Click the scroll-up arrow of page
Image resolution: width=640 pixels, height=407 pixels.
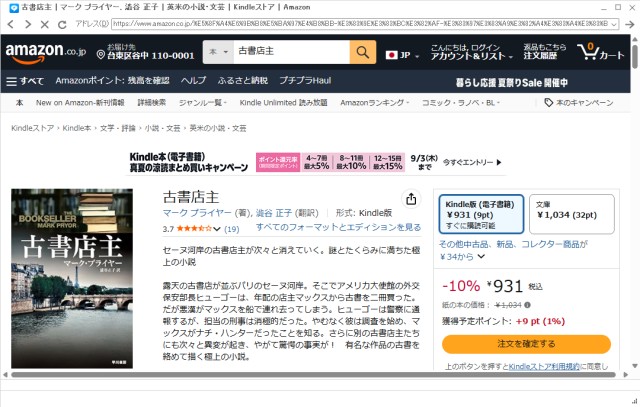click(635, 39)
